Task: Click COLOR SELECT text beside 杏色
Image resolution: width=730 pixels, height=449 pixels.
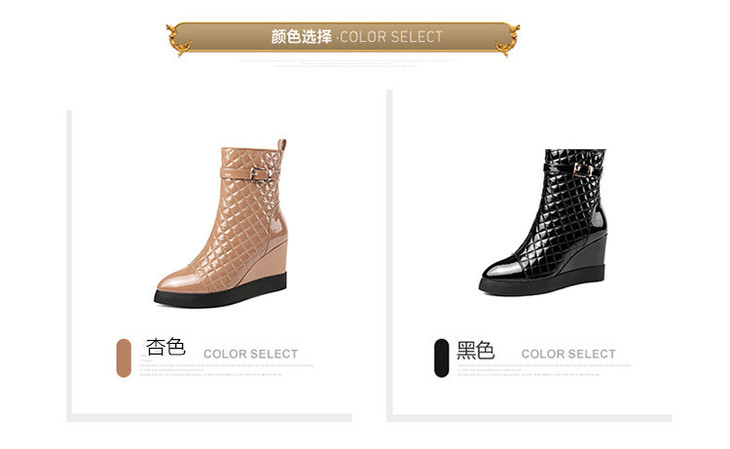Action: (x=250, y=354)
